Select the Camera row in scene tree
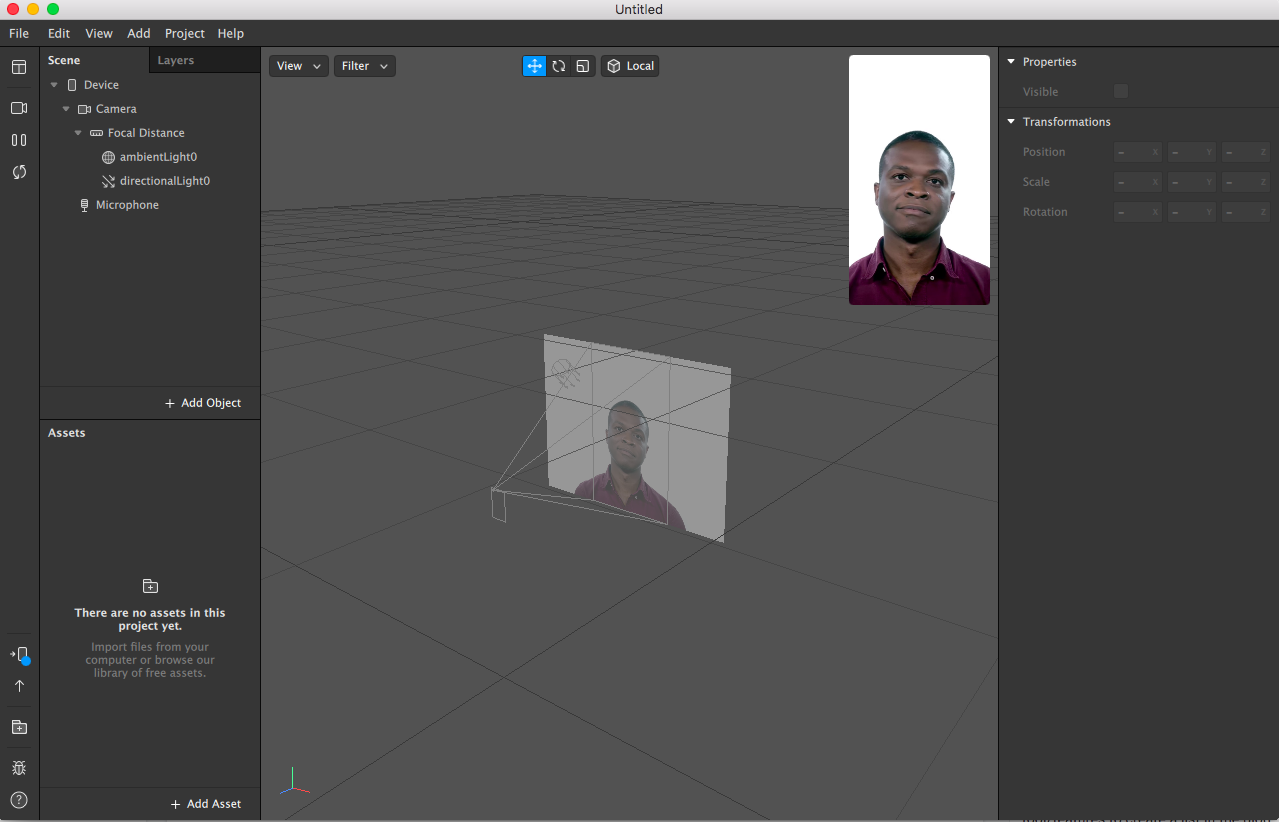 click(x=150, y=109)
